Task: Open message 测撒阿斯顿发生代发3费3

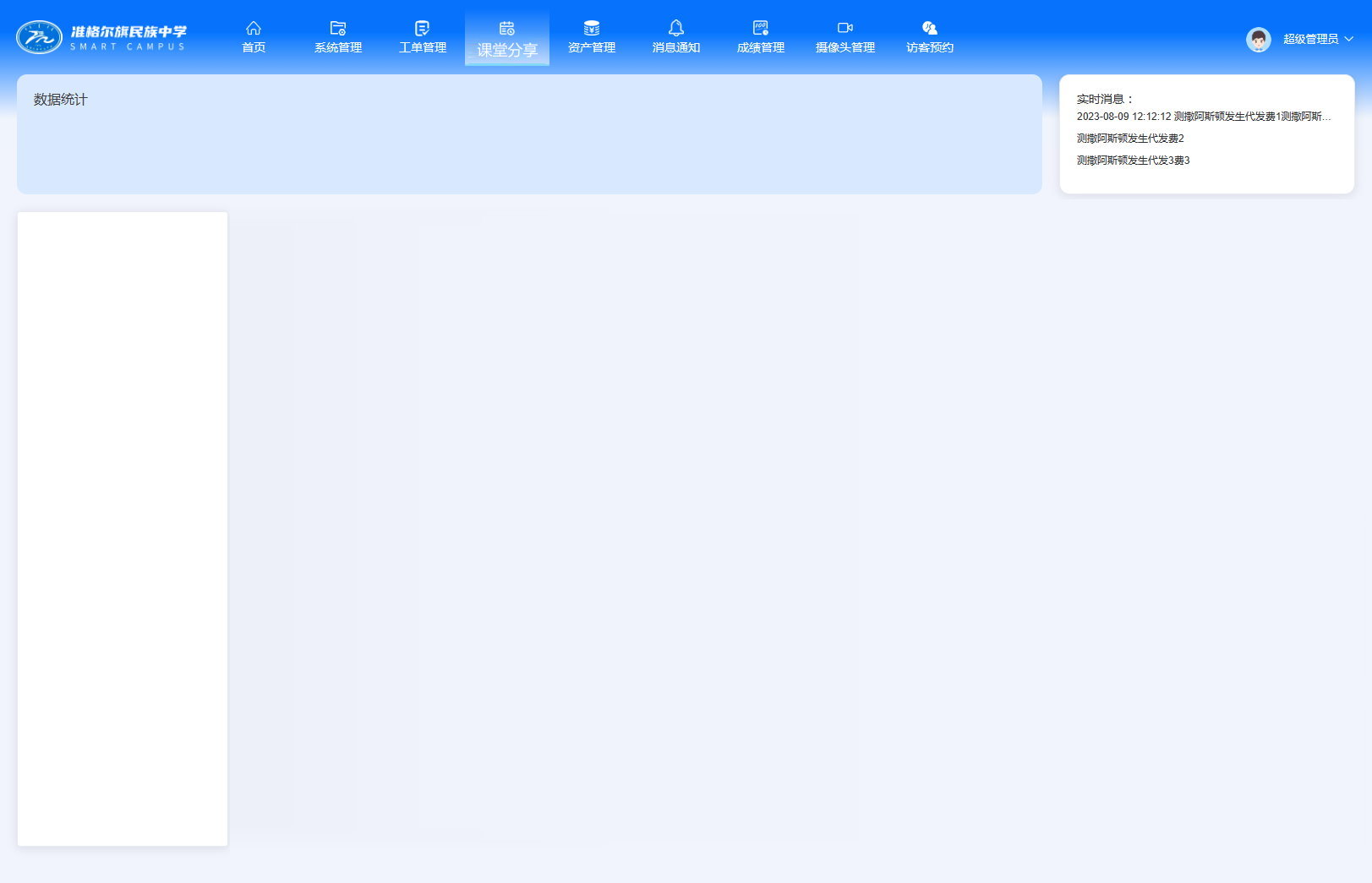Action: pyautogui.click(x=1133, y=161)
